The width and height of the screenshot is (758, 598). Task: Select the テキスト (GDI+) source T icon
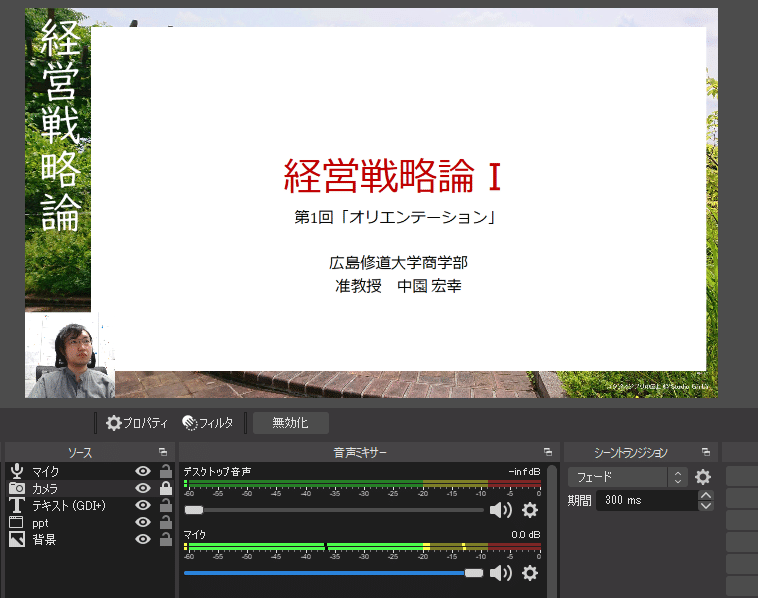(x=17, y=505)
